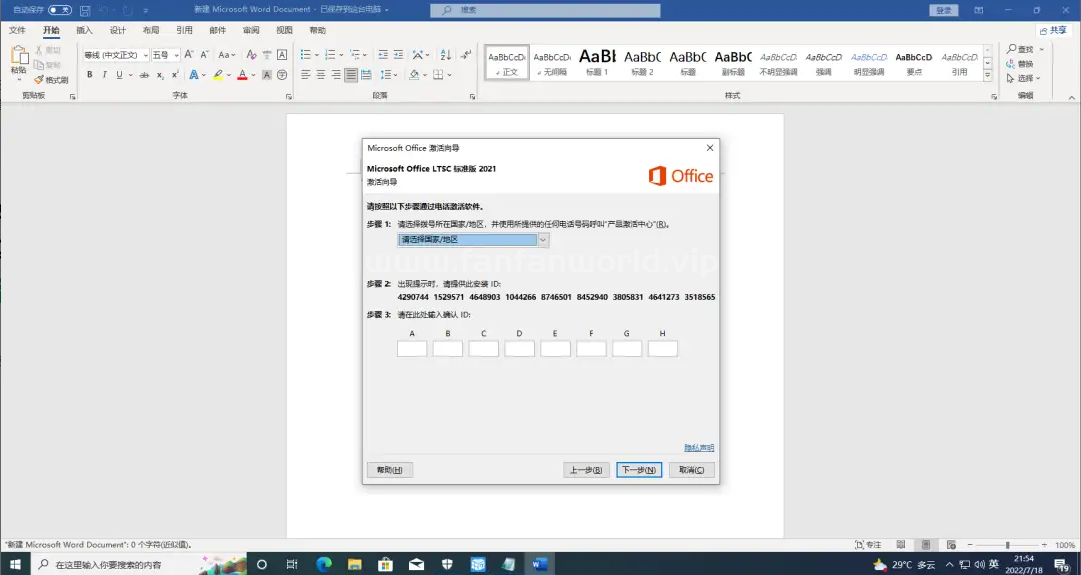Expand the styles gallery more arrow
1081x575 pixels.
click(x=988, y=75)
